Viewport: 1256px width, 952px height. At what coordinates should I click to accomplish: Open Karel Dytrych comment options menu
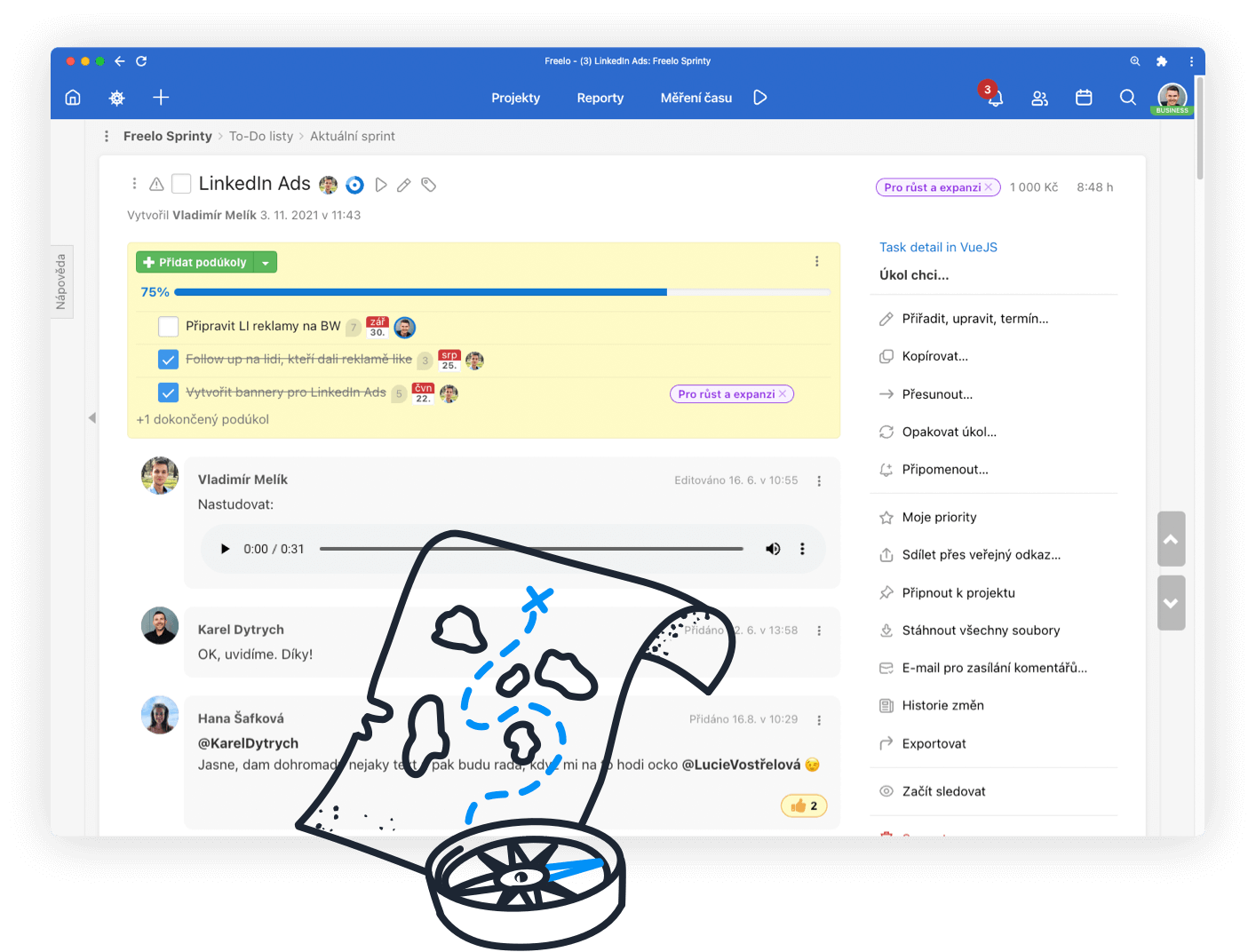click(x=819, y=631)
